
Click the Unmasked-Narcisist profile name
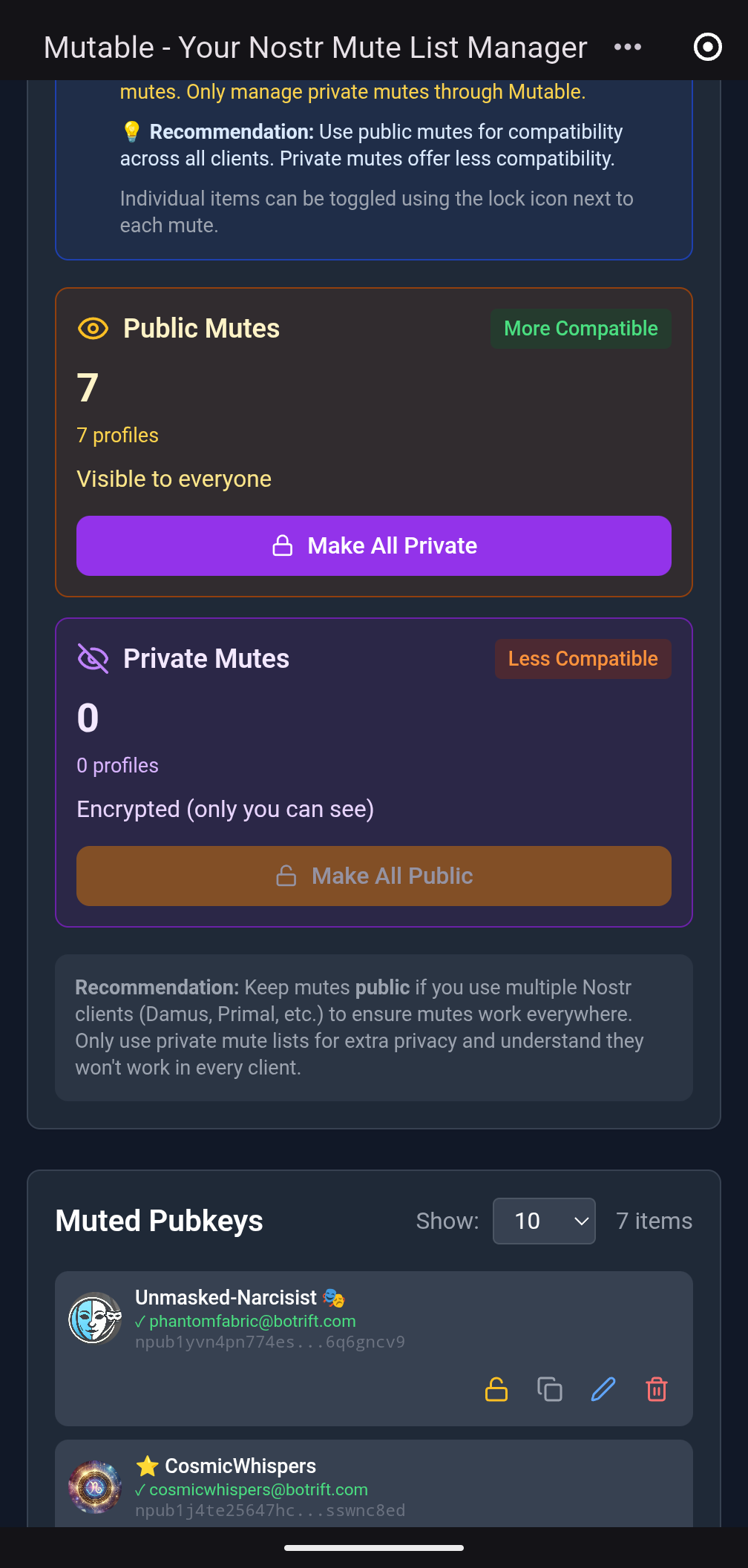coord(226,1297)
